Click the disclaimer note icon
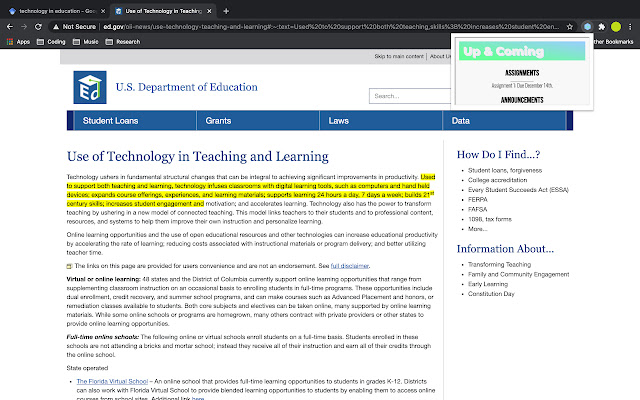 point(69,266)
